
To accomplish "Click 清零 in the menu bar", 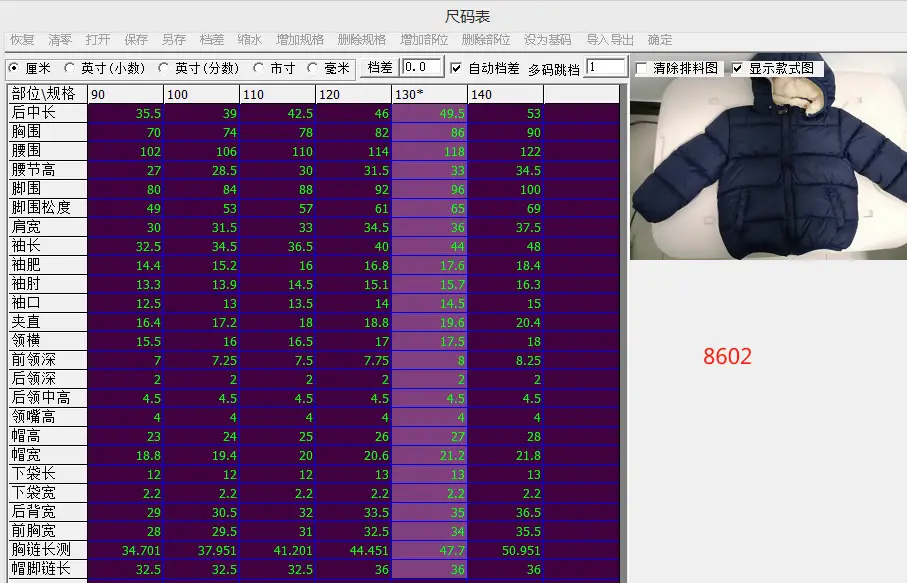I will click(60, 40).
